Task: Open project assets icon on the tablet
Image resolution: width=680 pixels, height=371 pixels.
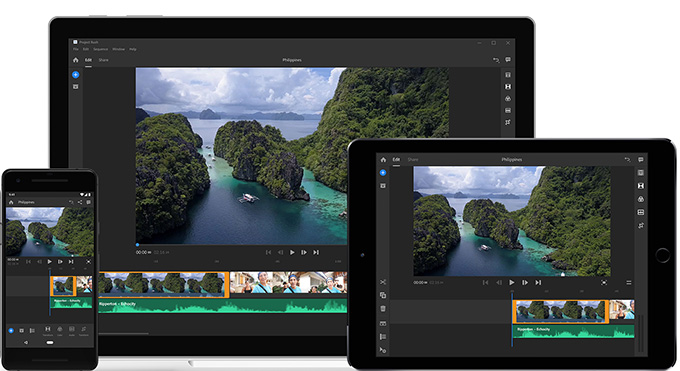Action: coord(383,186)
